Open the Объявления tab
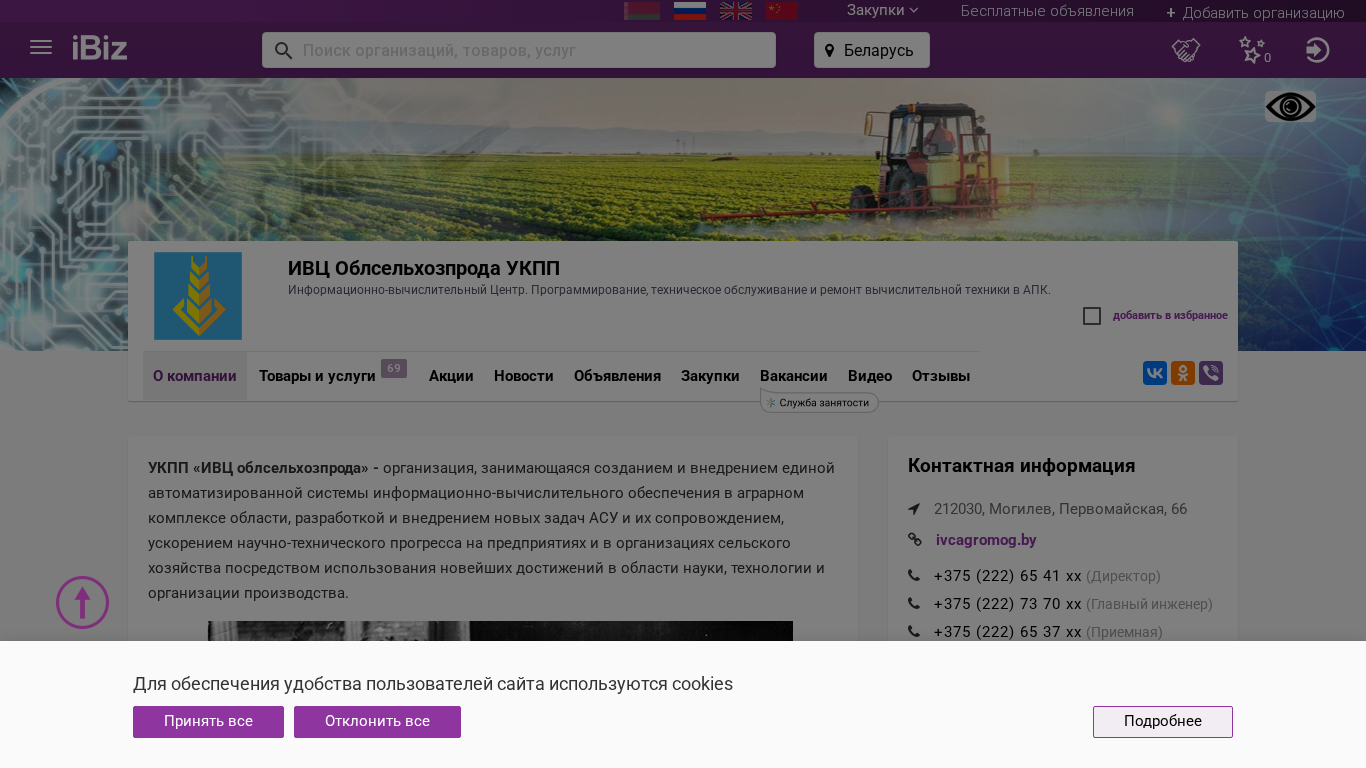This screenshot has height=768, width=1366. [617, 376]
